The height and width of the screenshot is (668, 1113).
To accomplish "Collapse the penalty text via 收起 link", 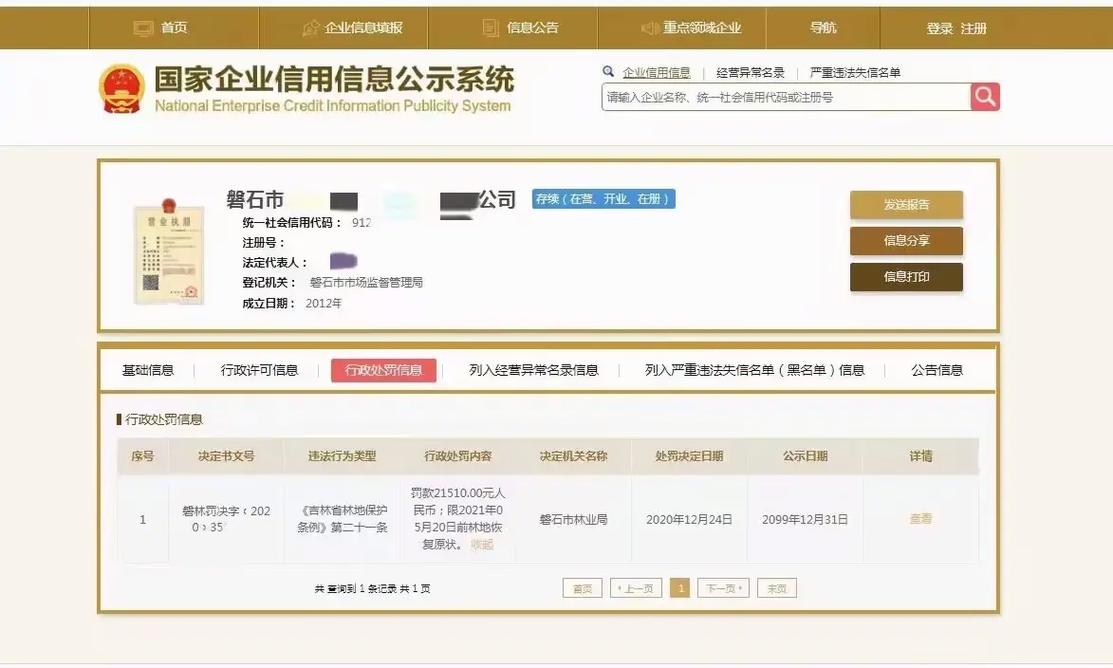I will pyautogui.click(x=482, y=545).
